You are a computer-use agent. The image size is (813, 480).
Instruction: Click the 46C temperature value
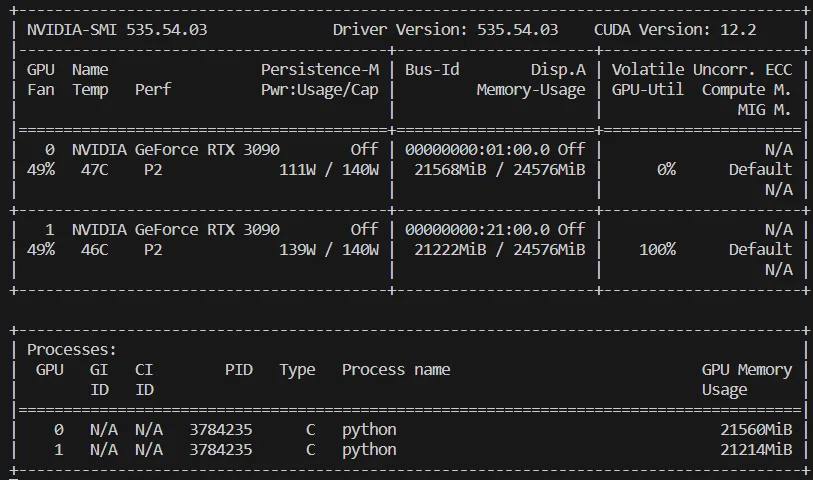[94, 250]
